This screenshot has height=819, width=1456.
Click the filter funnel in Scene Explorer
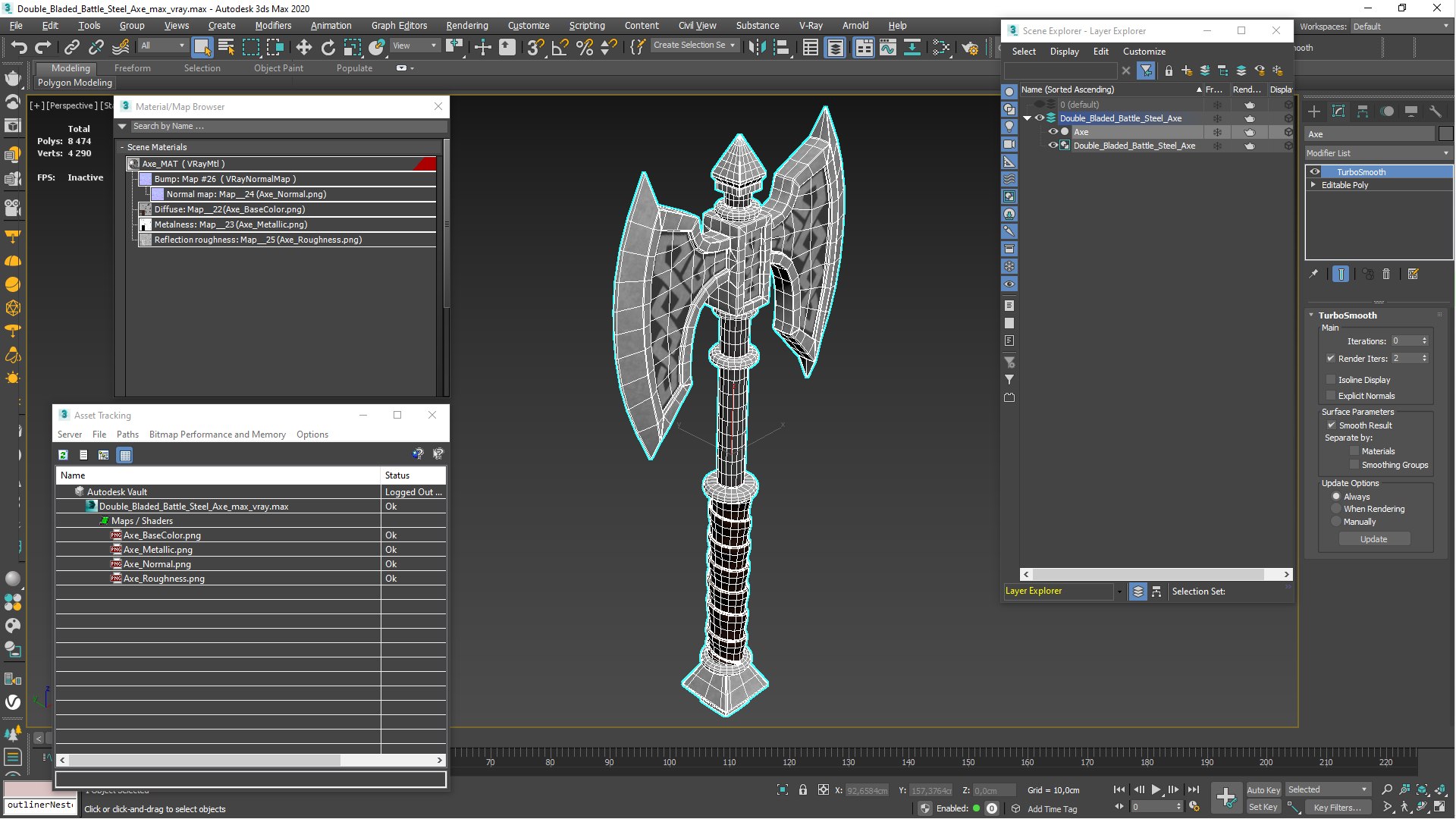tap(1146, 71)
